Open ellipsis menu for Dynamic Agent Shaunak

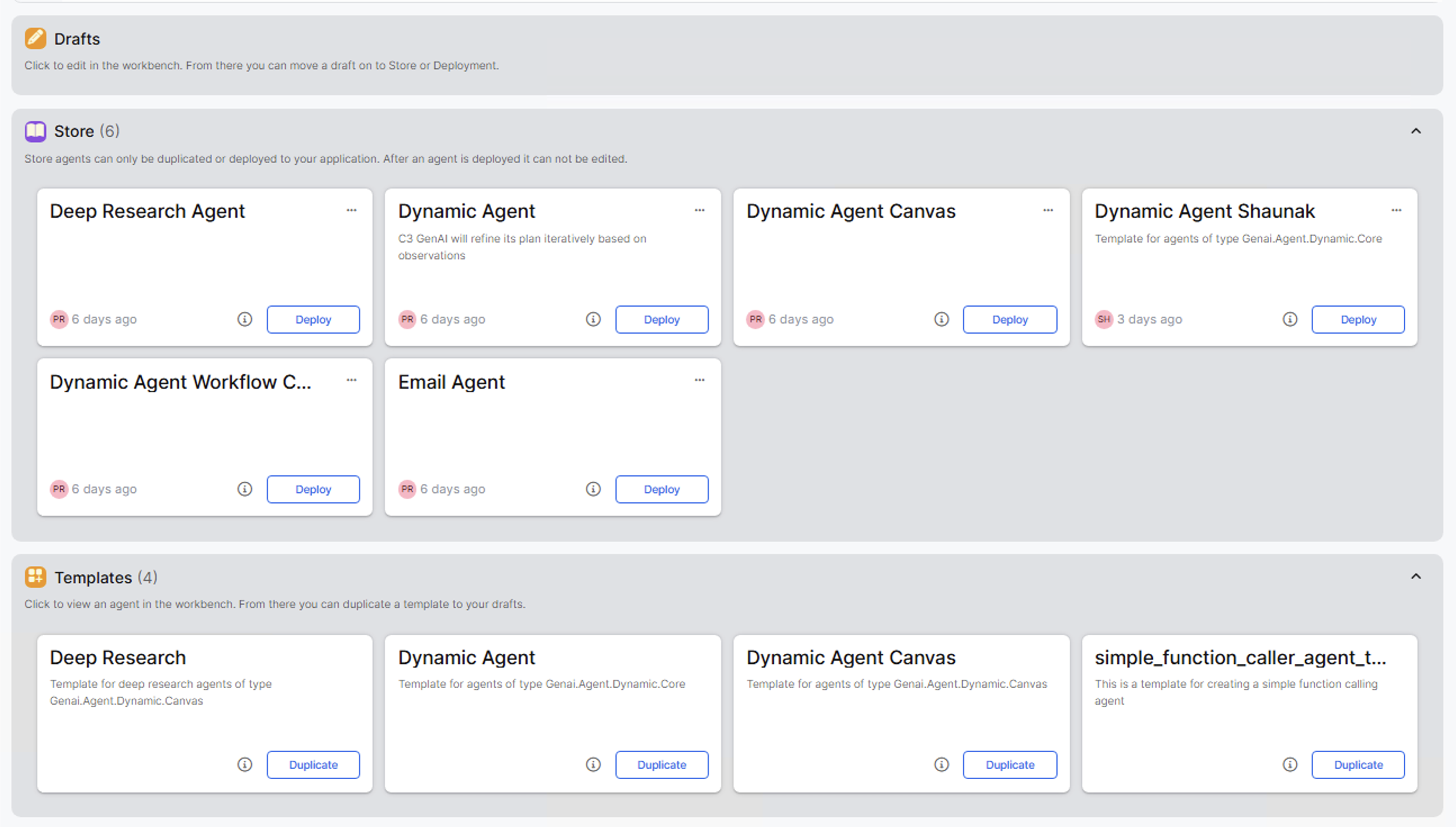1396,210
